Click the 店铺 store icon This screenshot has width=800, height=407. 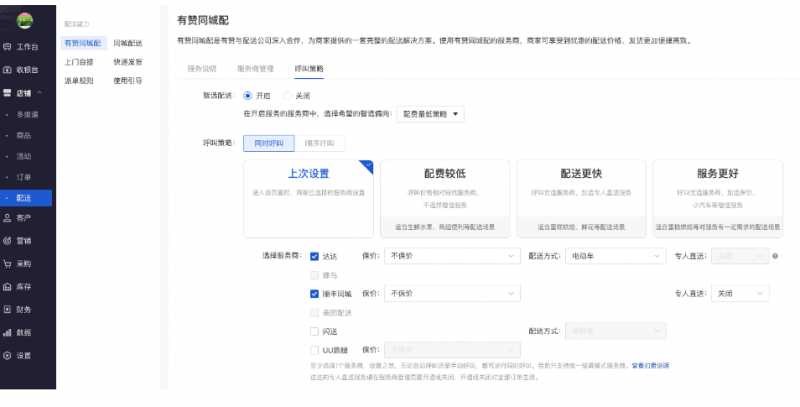click(x=7, y=93)
